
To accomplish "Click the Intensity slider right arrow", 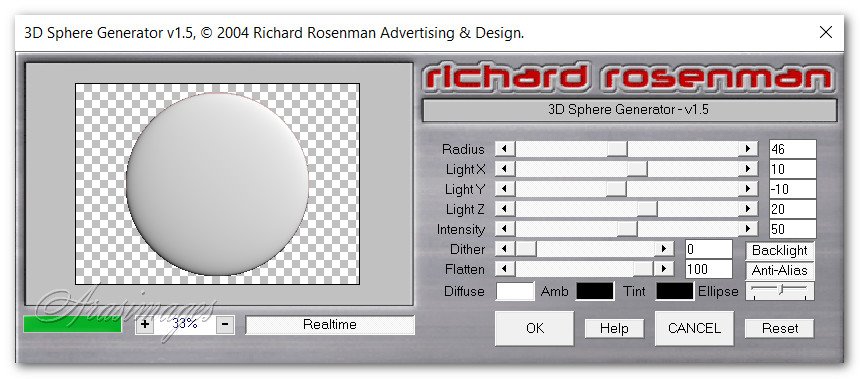I will pyautogui.click(x=747, y=229).
